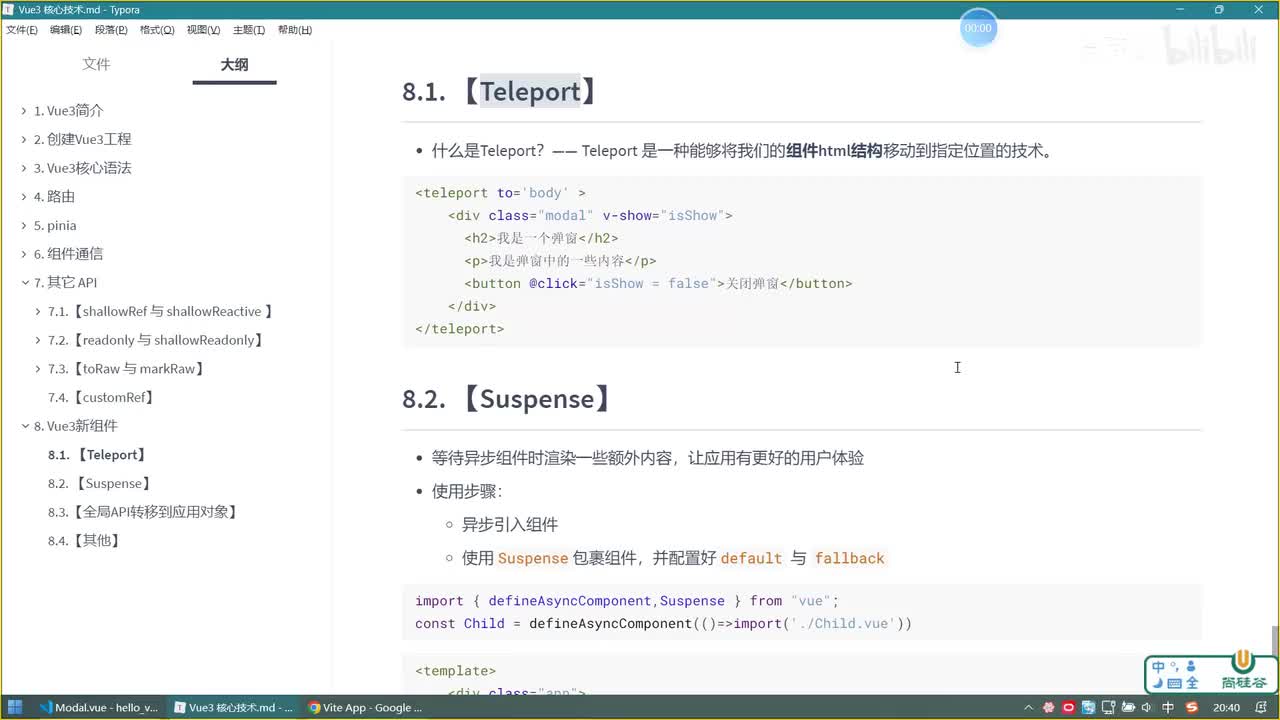Switch sidebar to 文件 tab
1280x720 pixels.
coord(96,64)
